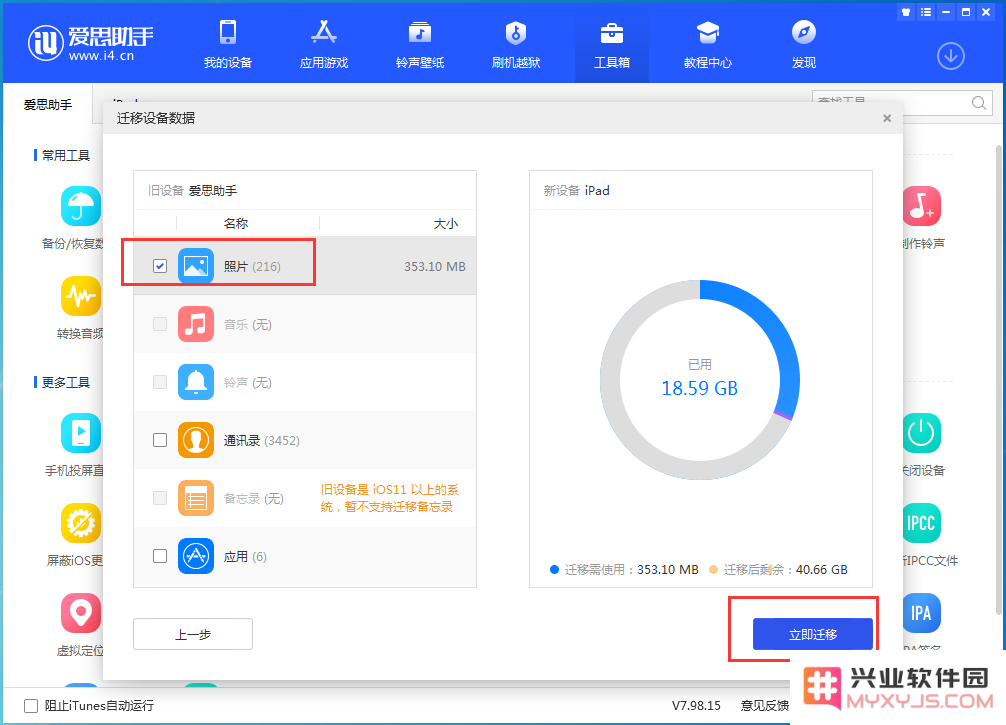Click the search magnifier icon
The image size is (1006, 725).
tap(978, 103)
